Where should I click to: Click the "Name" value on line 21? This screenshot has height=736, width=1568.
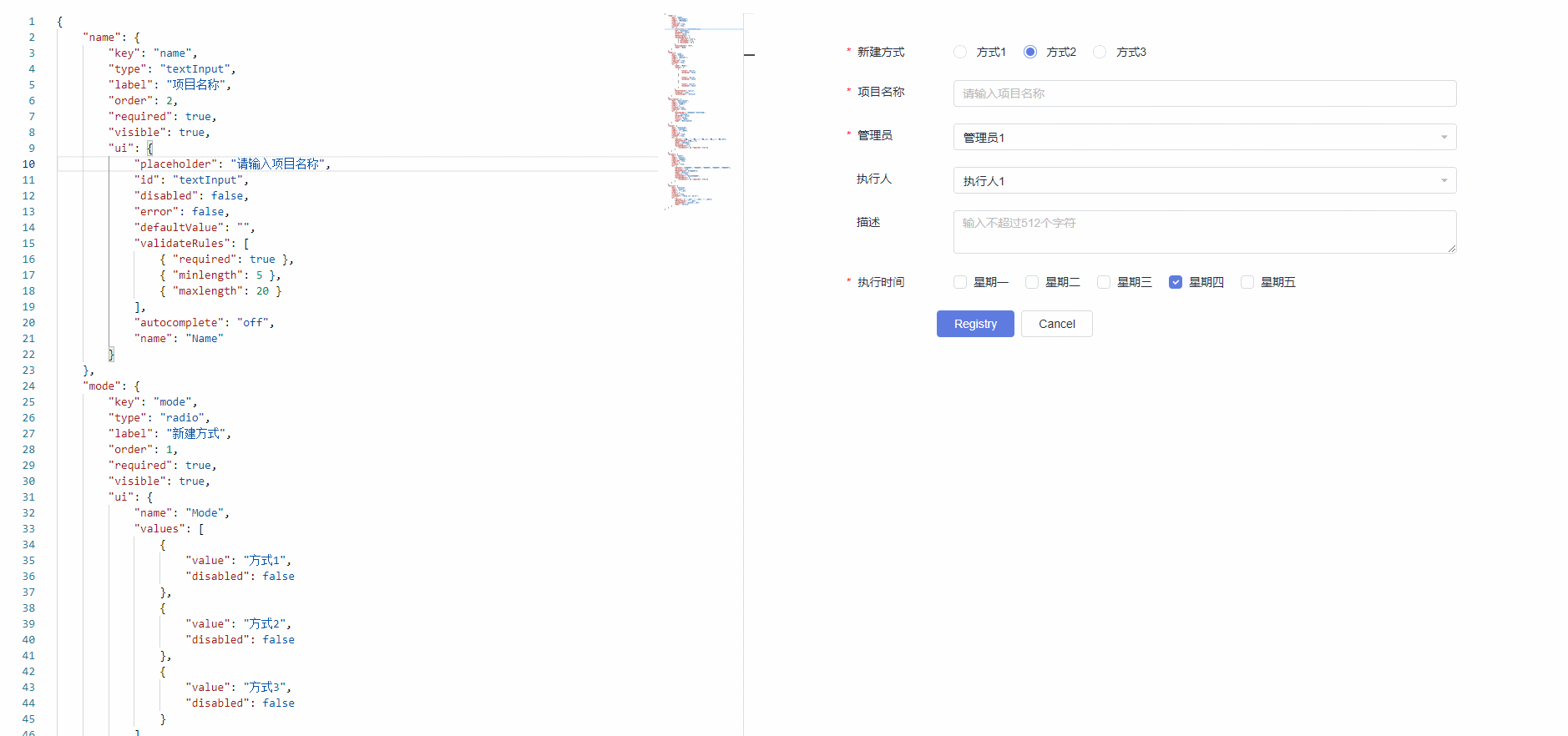pos(205,339)
